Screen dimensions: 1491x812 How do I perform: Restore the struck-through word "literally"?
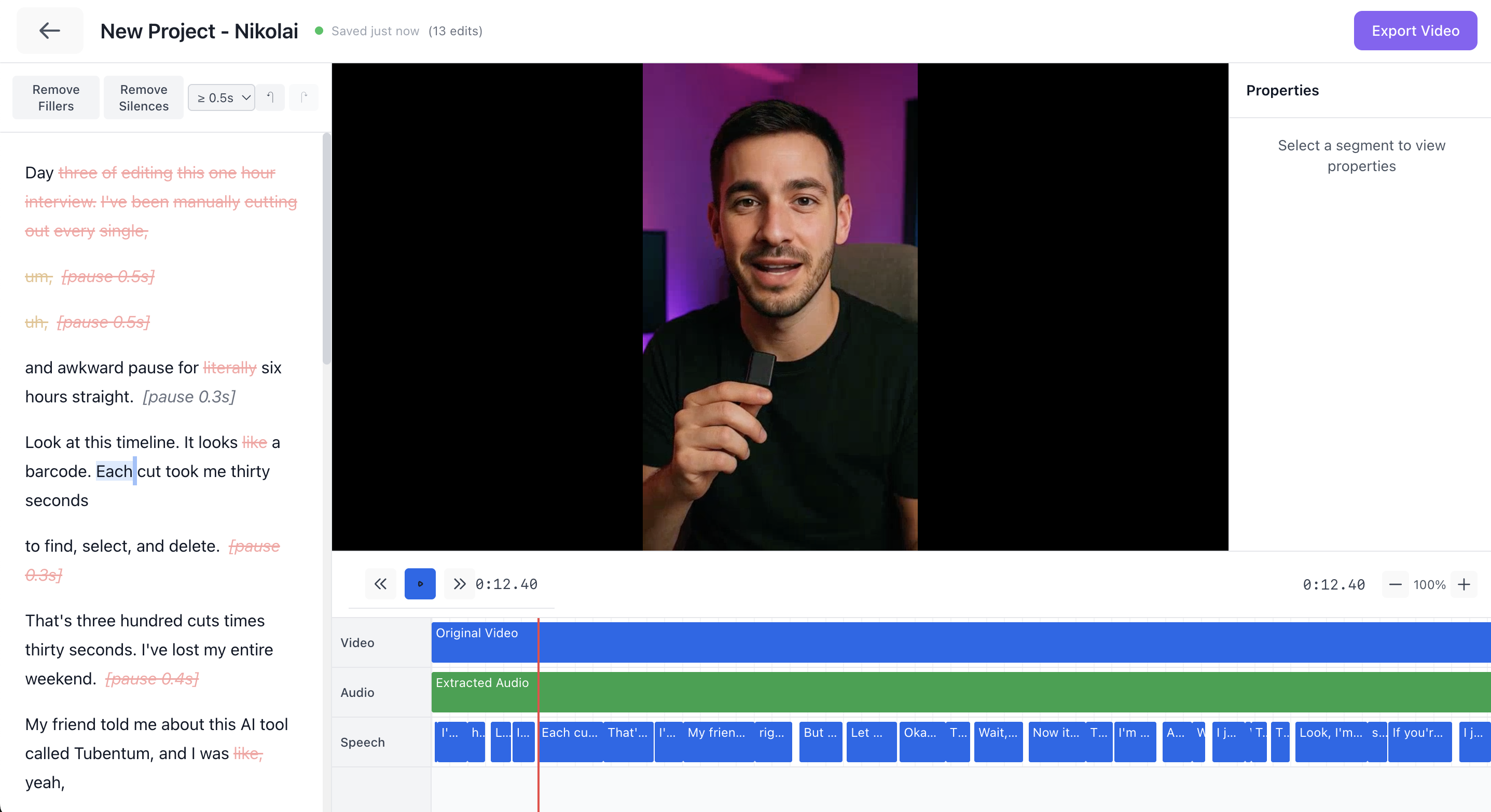[229, 368]
